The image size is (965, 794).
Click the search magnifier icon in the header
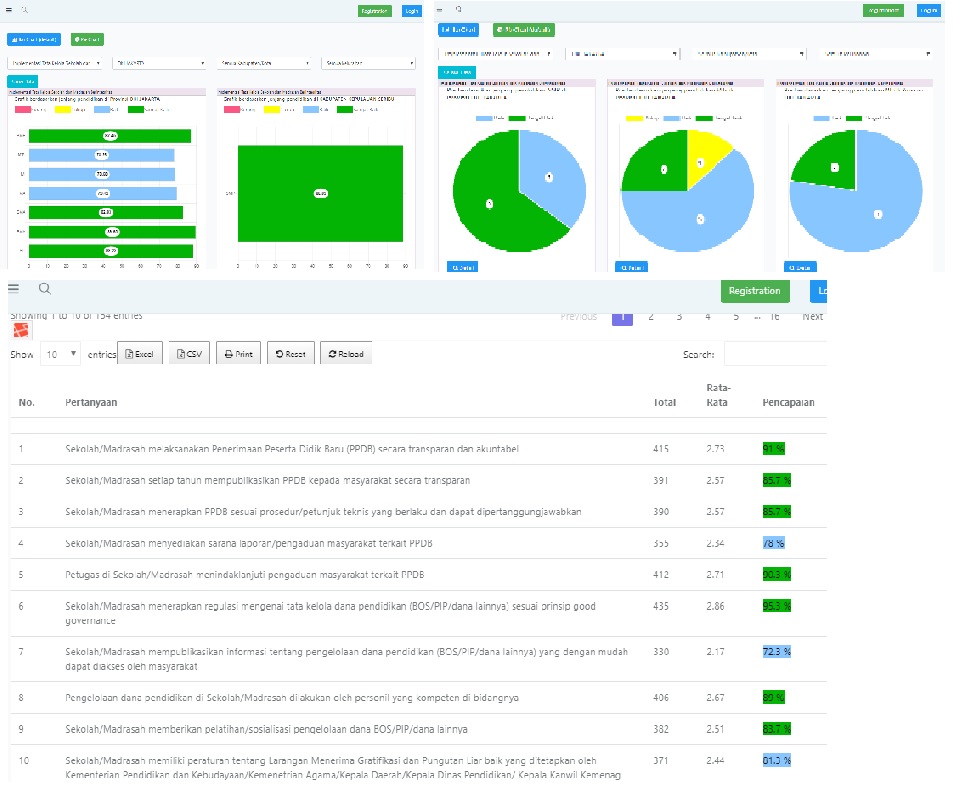click(44, 288)
